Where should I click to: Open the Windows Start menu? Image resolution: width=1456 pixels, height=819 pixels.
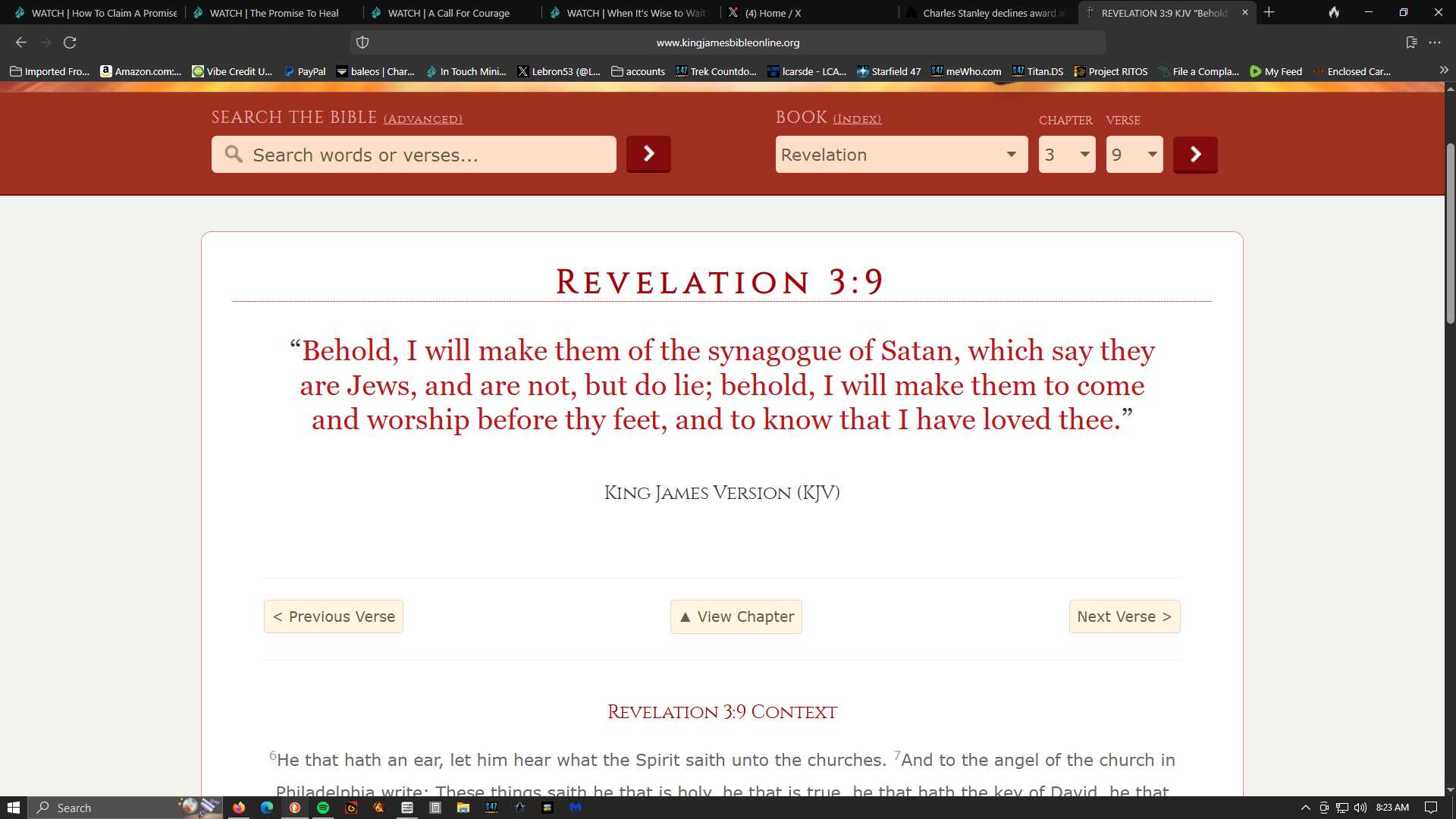tap(13, 808)
